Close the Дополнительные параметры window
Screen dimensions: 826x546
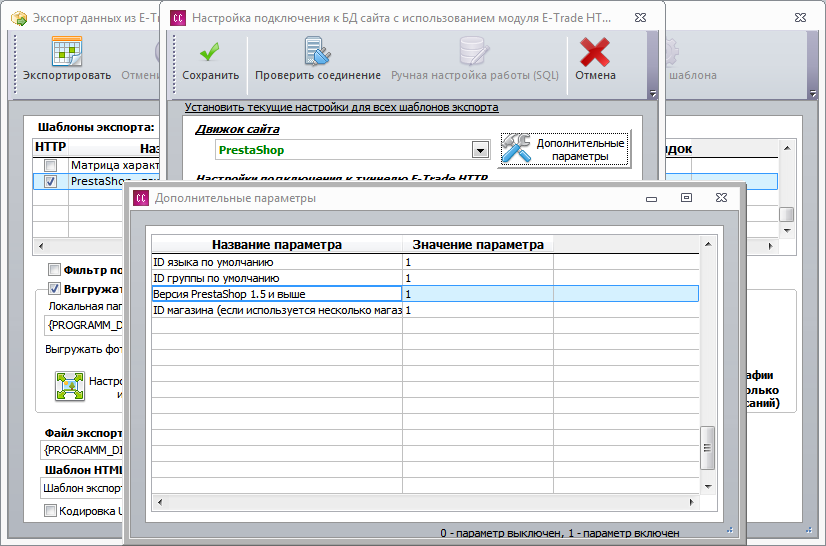coord(721,198)
